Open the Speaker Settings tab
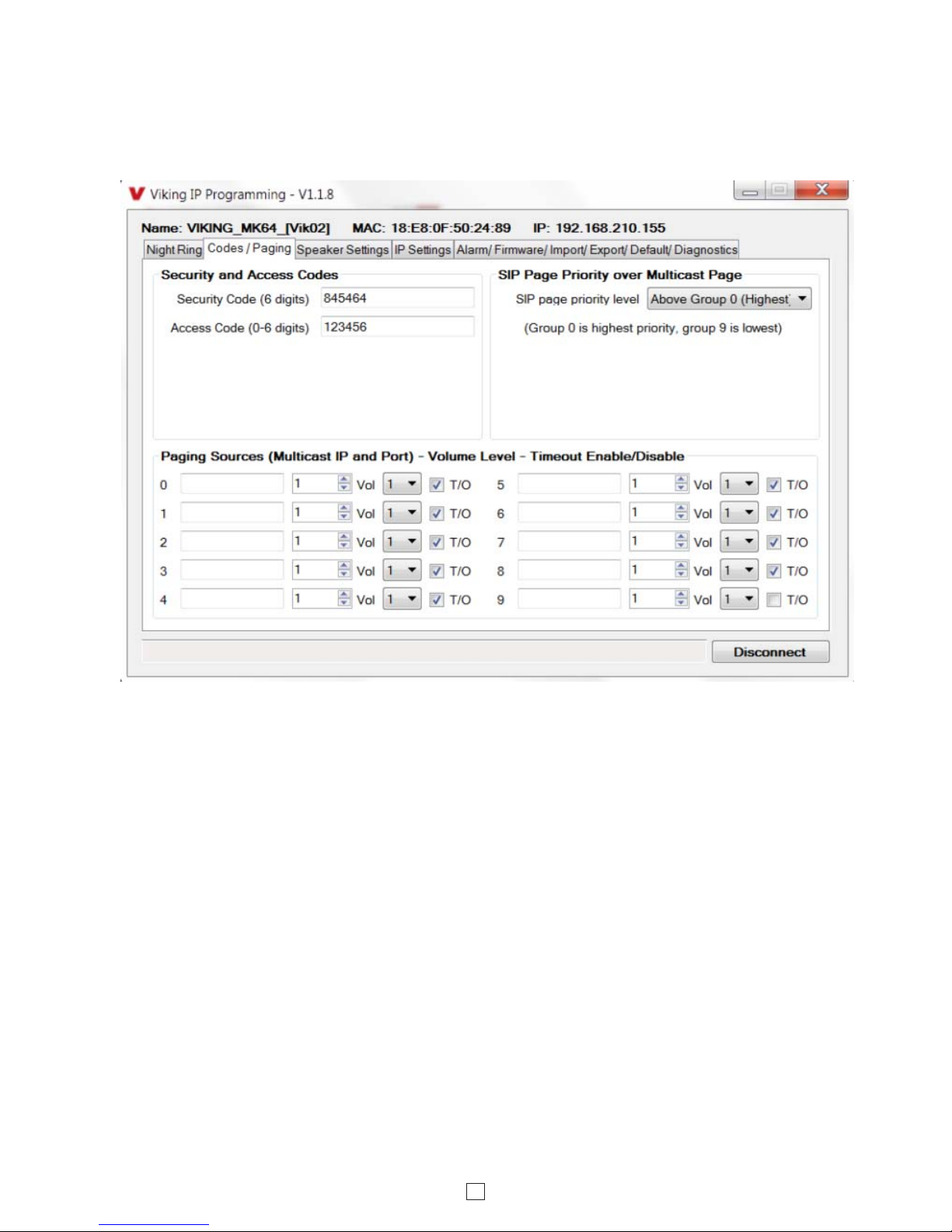Image resolution: width=952 pixels, height=1232 pixels. [343, 250]
